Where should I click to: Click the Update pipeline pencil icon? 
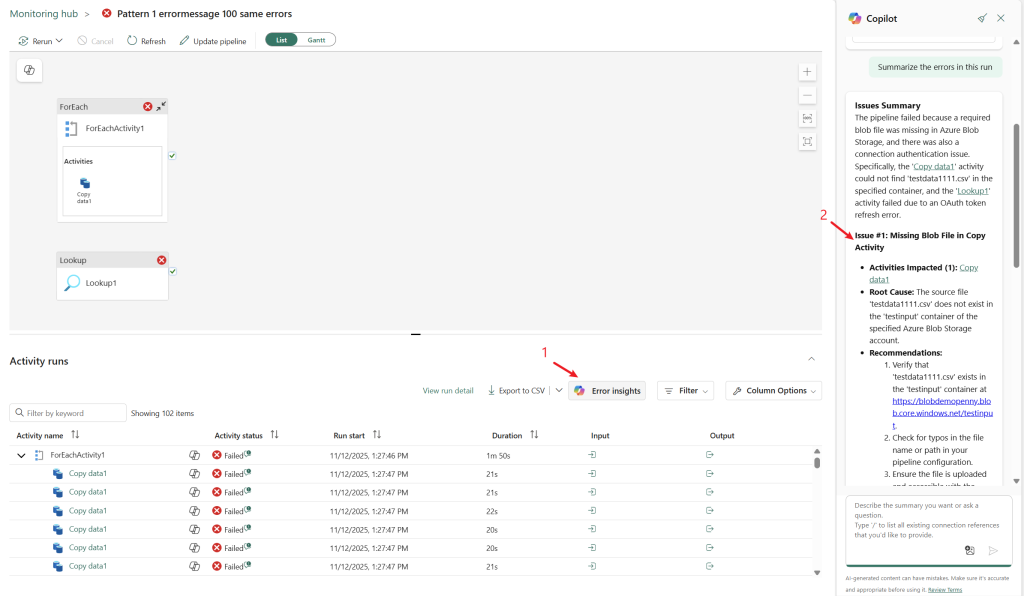coord(184,41)
